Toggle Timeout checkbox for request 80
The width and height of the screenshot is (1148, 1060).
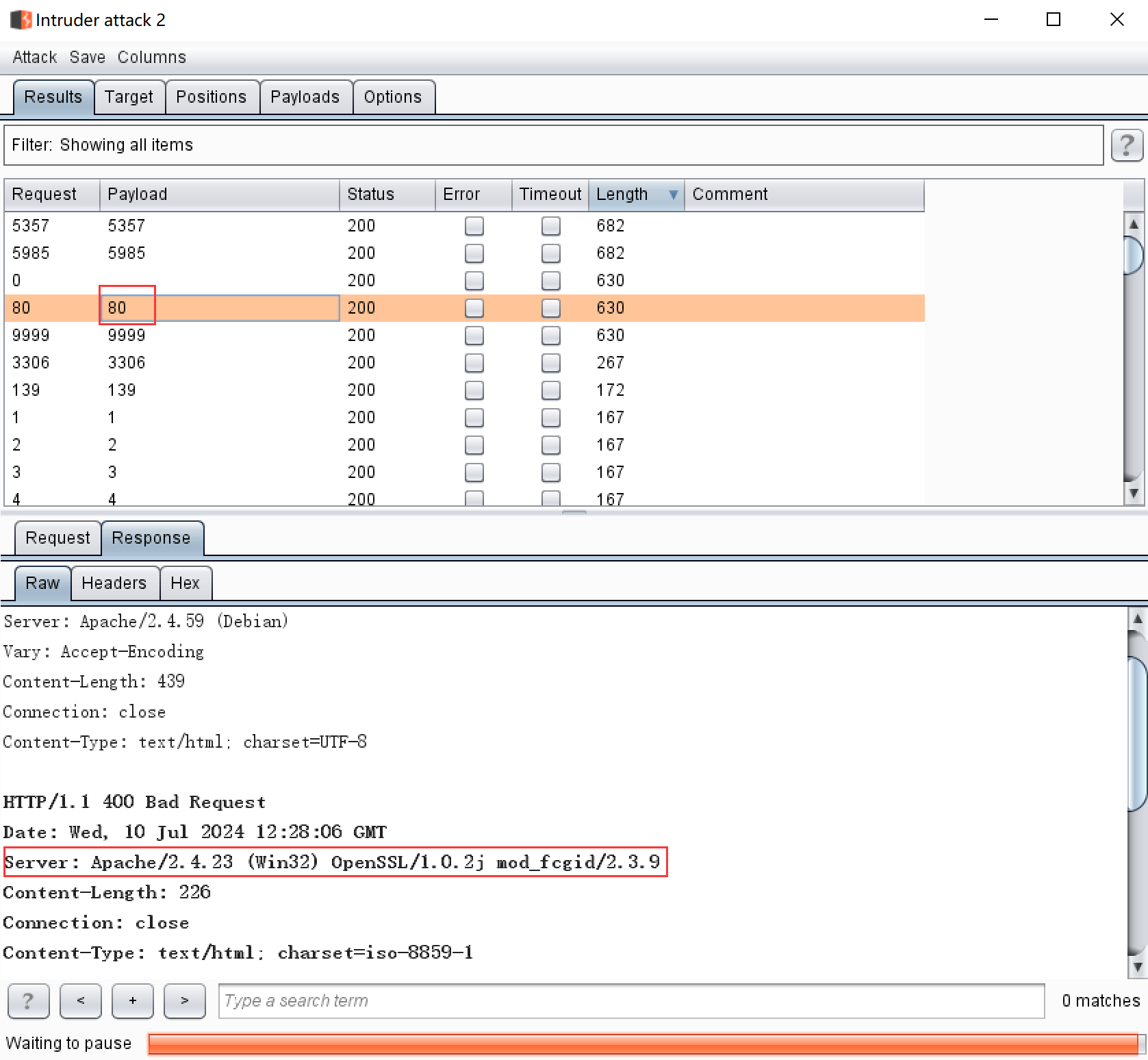(x=551, y=308)
